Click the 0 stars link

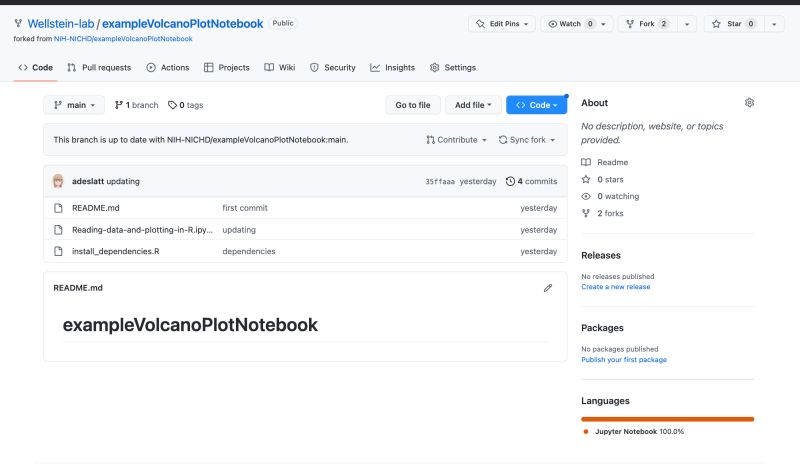tap(603, 179)
